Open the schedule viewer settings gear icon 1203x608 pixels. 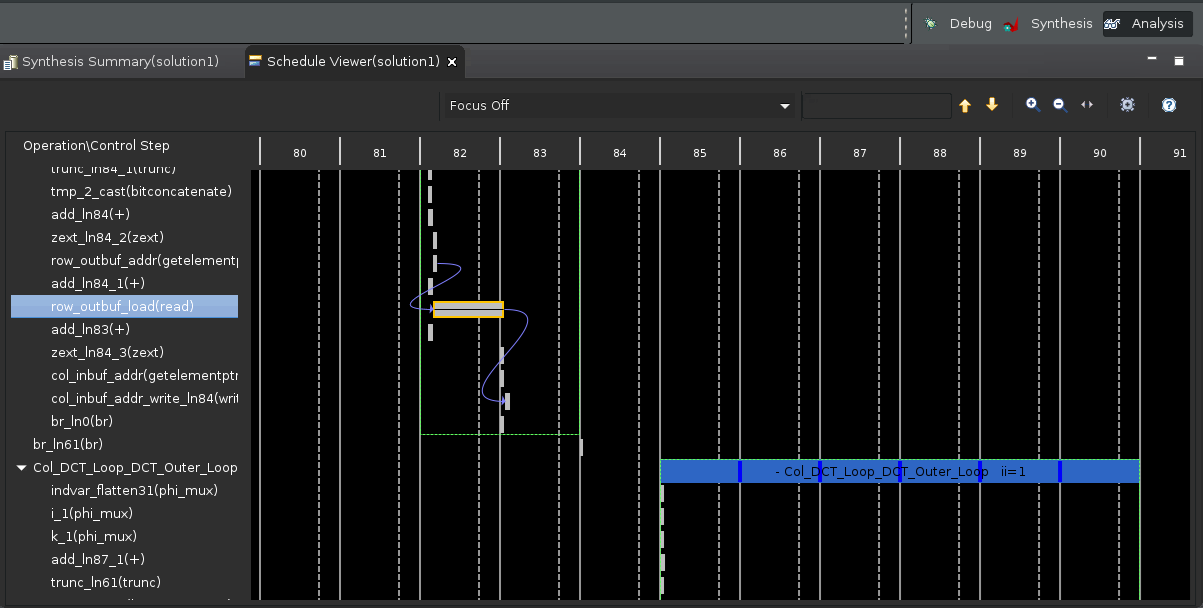1127,105
